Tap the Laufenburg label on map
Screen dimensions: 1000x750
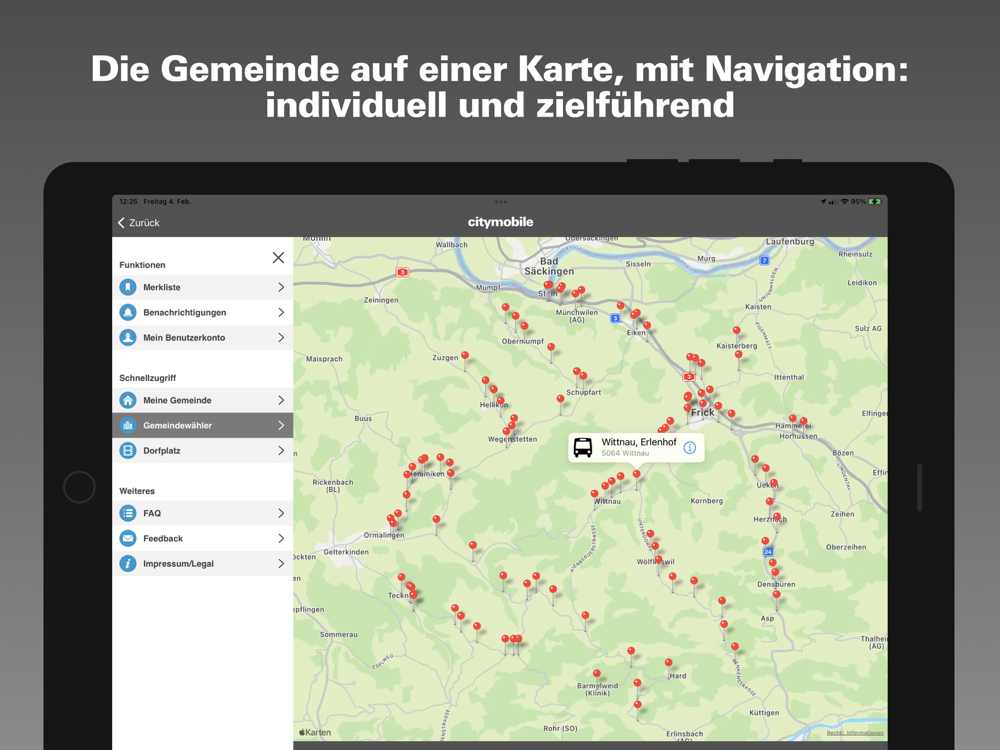[x=790, y=242]
